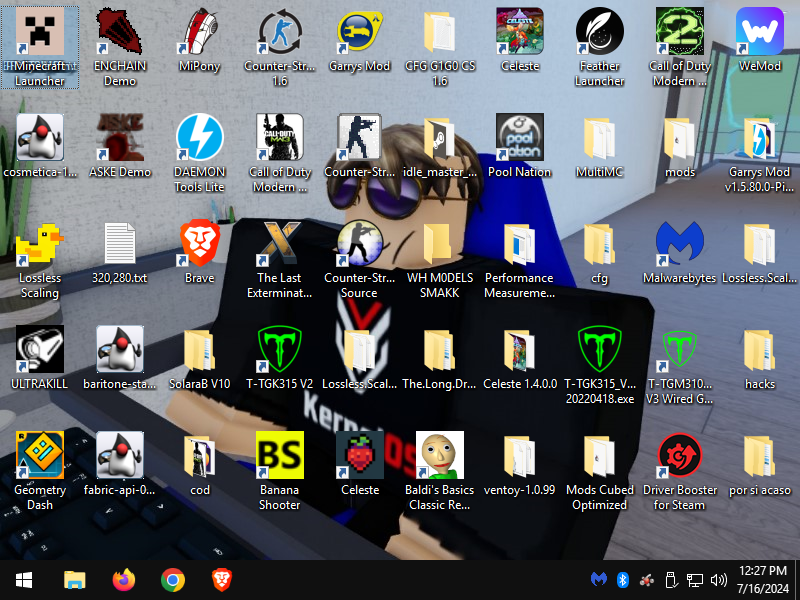
Task: Open the Malwarebytes tray icon
Action: (x=599, y=580)
